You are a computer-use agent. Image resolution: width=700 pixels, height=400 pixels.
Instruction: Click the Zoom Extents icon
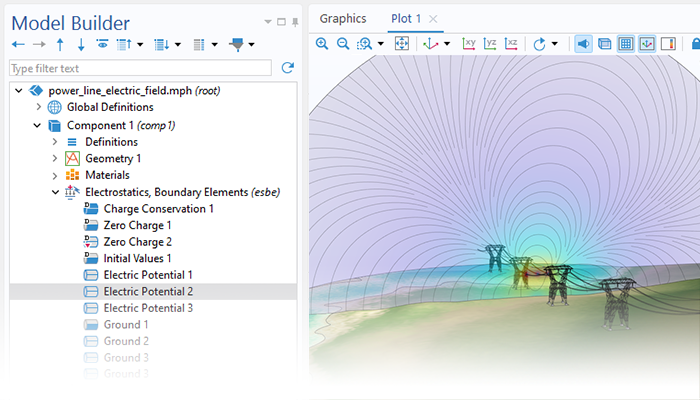[401, 44]
